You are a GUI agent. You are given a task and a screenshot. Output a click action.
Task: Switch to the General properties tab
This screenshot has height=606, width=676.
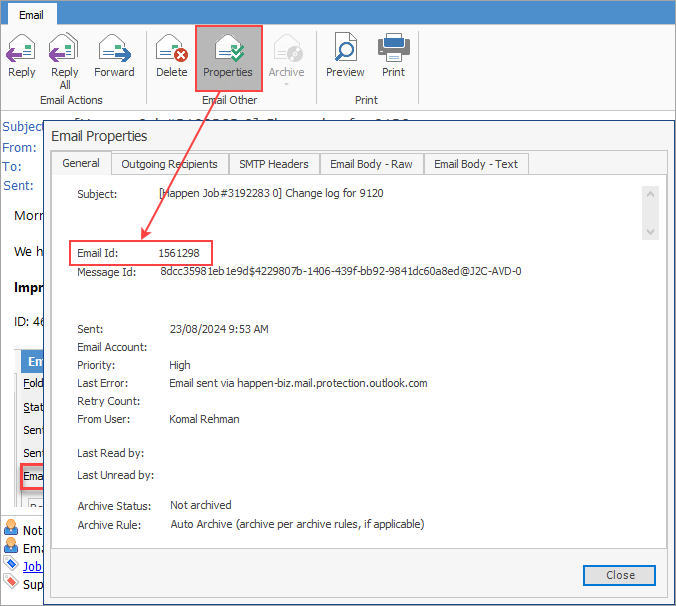click(81, 163)
